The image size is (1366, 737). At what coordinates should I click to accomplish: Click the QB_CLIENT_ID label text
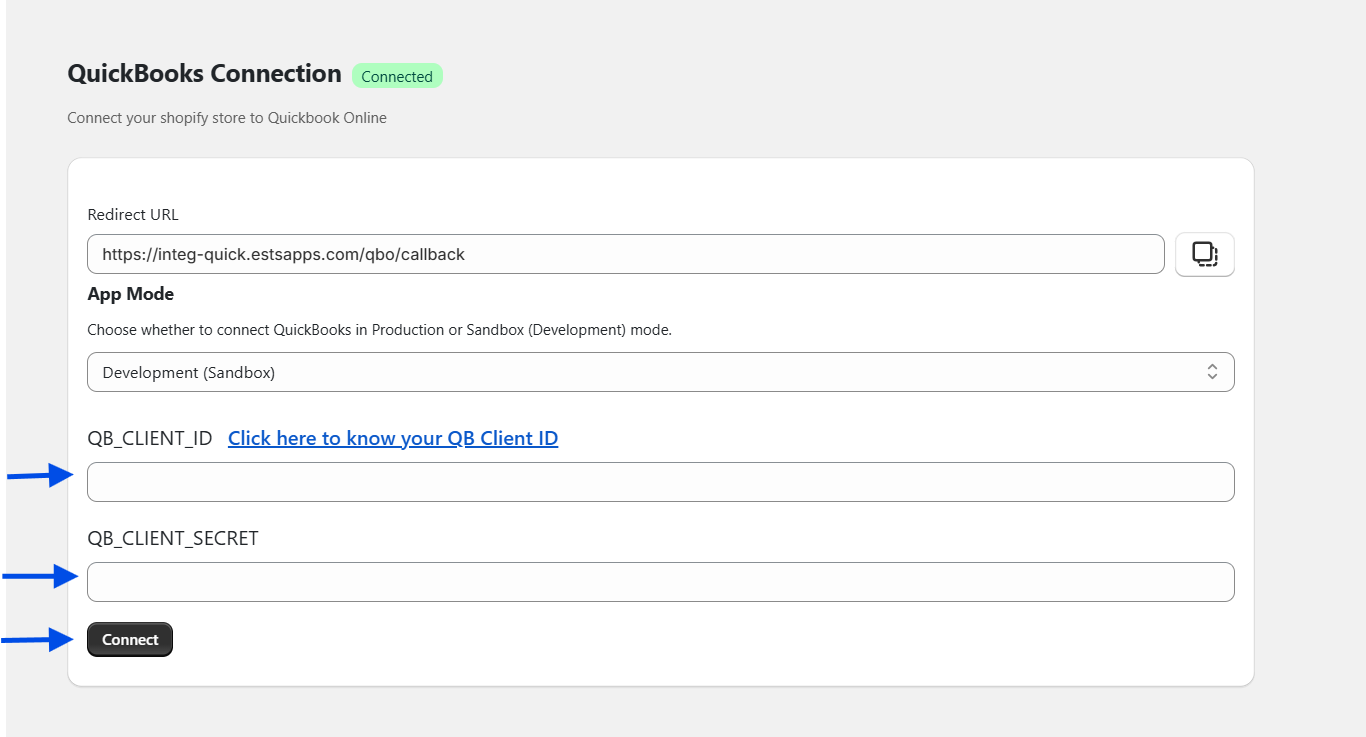[x=150, y=438]
